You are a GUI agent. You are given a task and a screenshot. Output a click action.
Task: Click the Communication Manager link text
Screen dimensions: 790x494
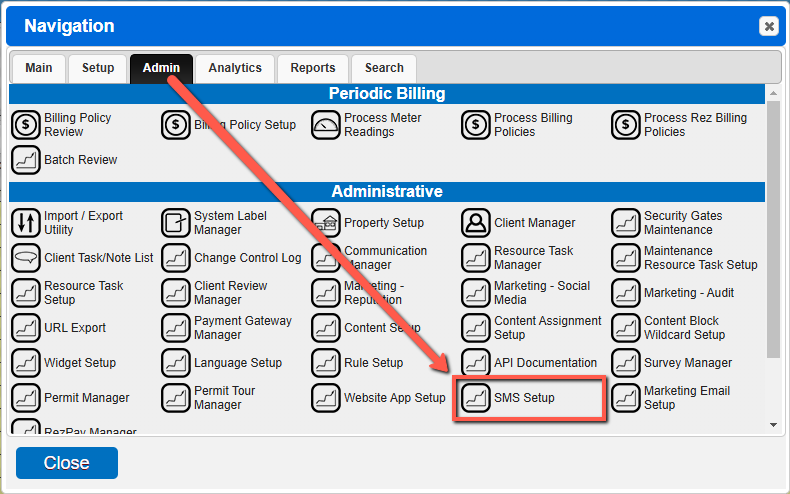click(385, 258)
